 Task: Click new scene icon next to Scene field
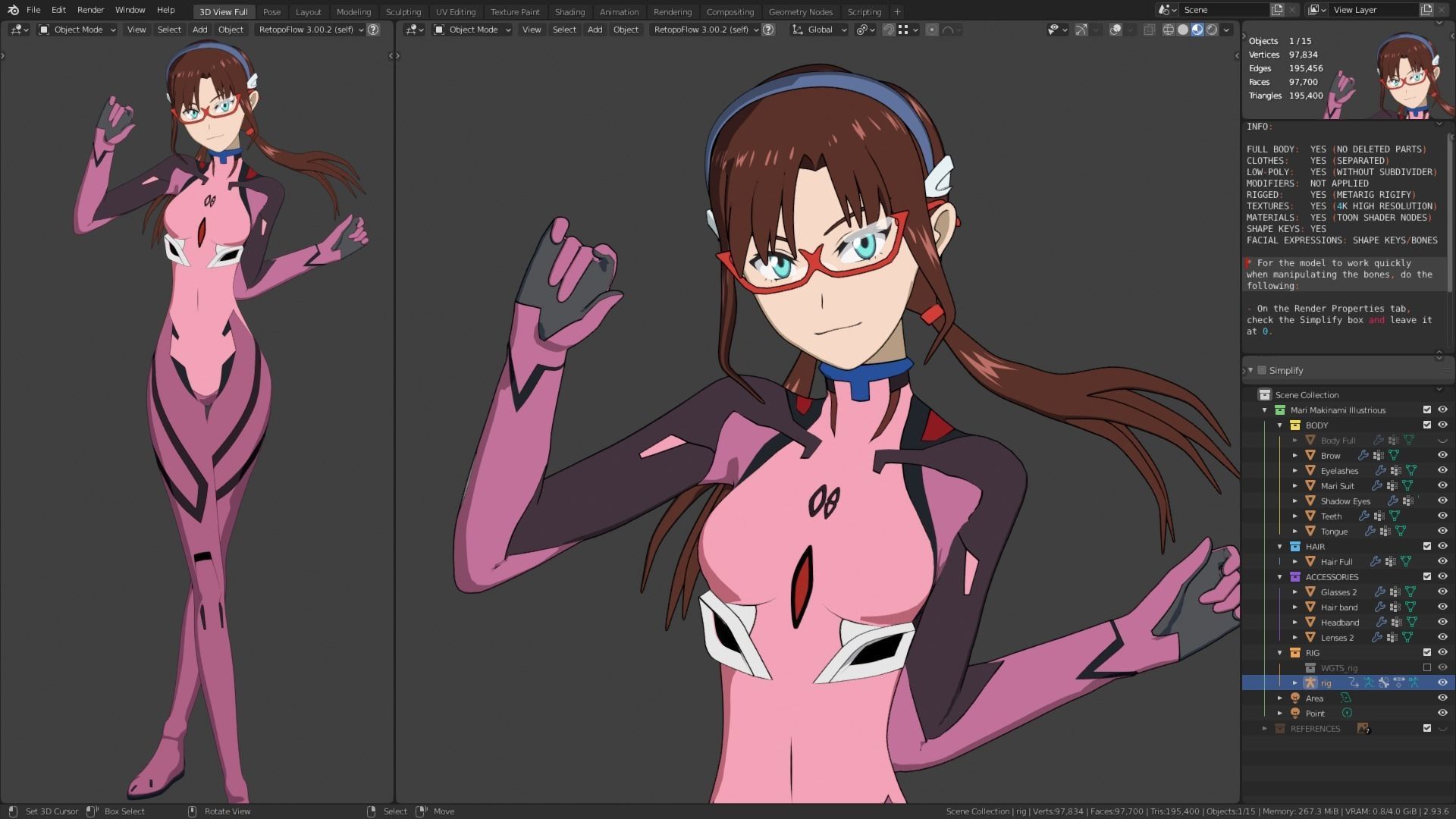(1278, 10)
